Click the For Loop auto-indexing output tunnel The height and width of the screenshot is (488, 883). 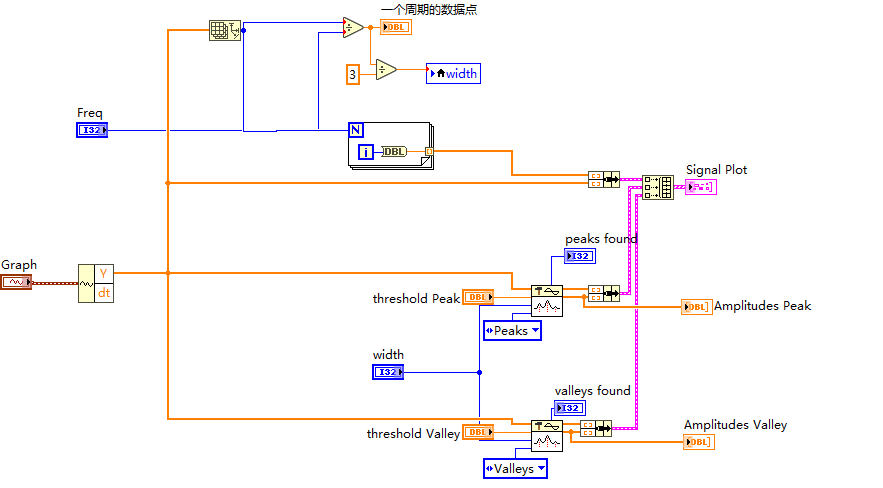429,151
